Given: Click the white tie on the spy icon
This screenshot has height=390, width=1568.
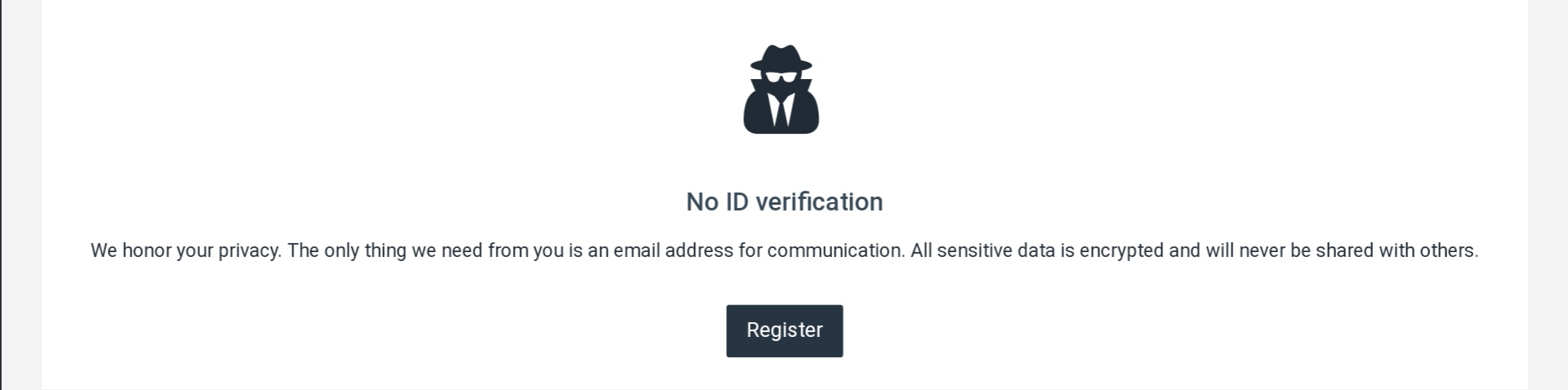Looking at the screenshot, I should 781,111.
